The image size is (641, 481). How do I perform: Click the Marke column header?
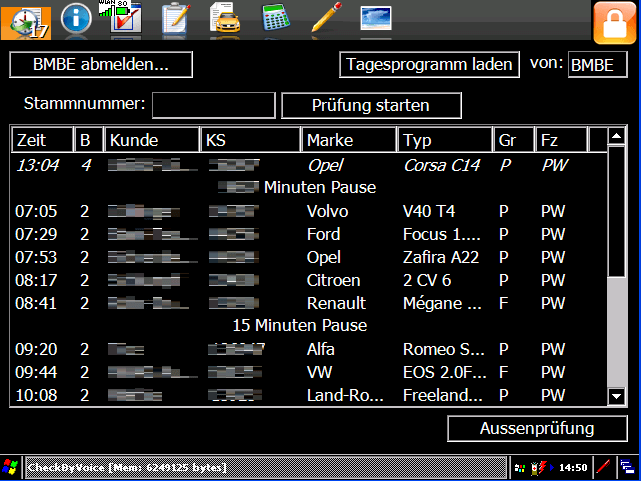[349, 140]
